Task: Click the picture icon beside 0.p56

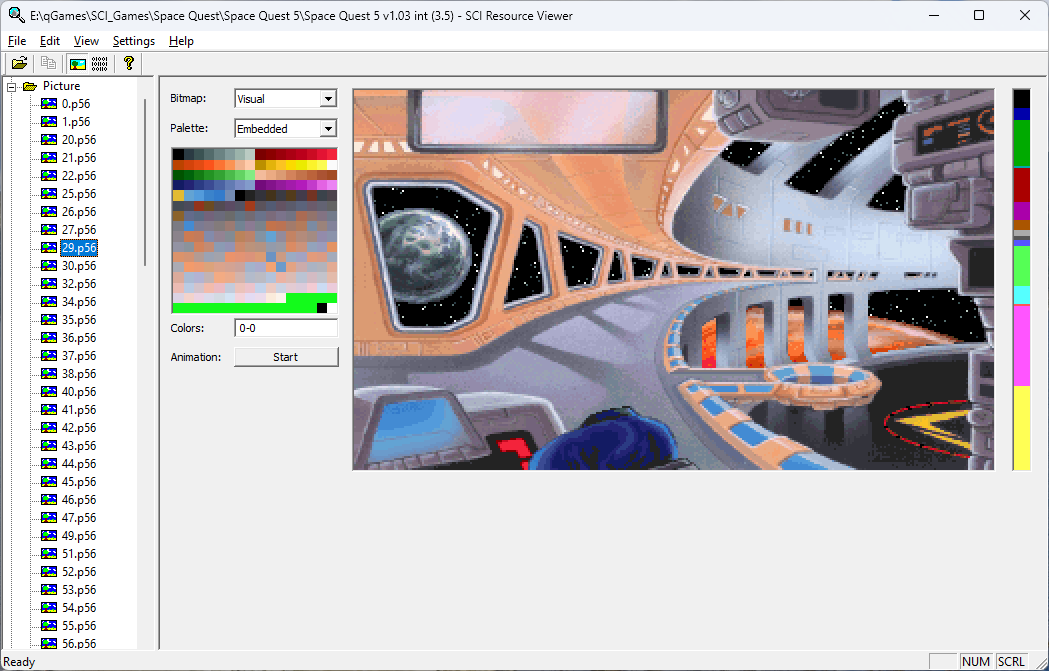Action: tap(49, 104)
